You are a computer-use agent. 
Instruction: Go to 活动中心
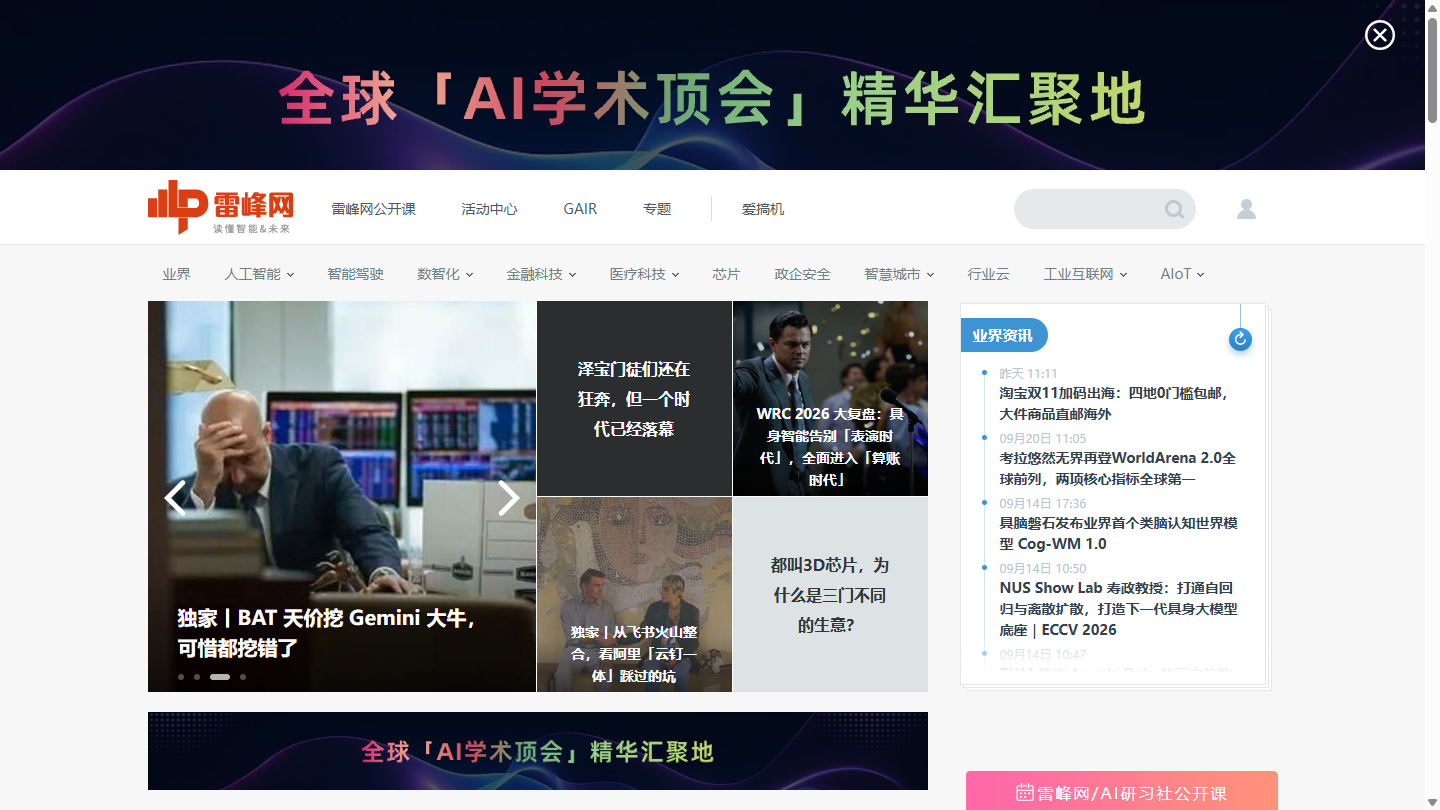489,209
